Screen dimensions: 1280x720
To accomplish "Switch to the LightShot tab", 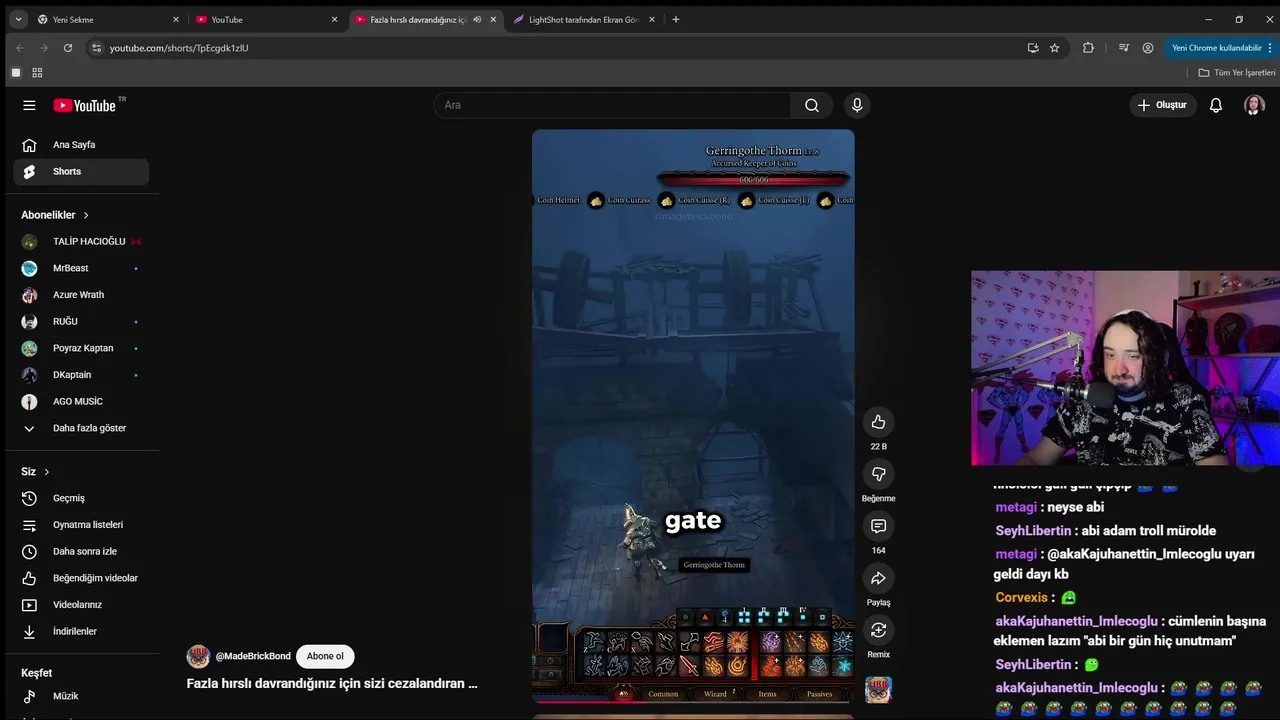I will point(585,19).
